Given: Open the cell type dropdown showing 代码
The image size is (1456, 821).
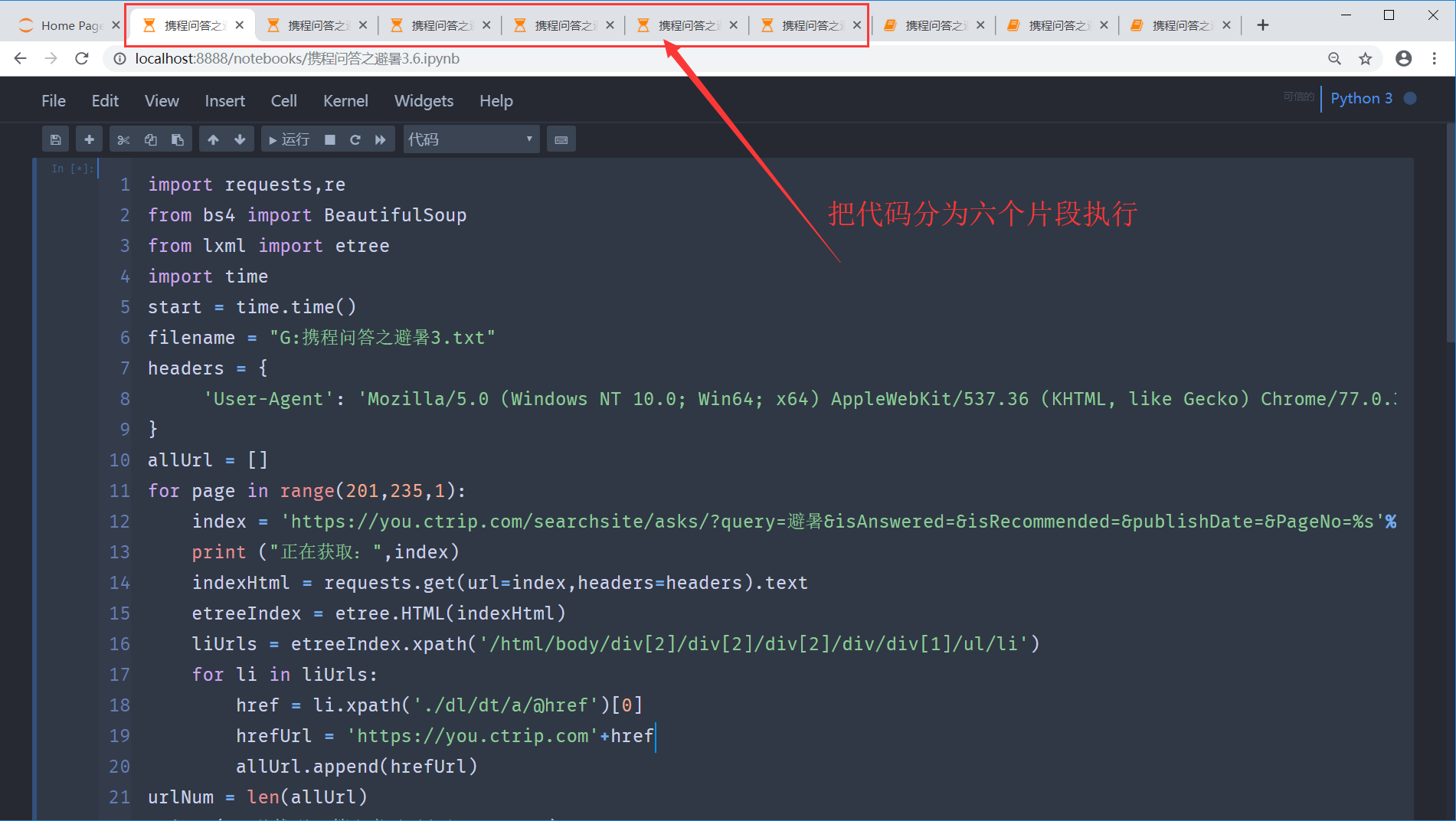Looking at the screenshot, I should pos(471,139).
